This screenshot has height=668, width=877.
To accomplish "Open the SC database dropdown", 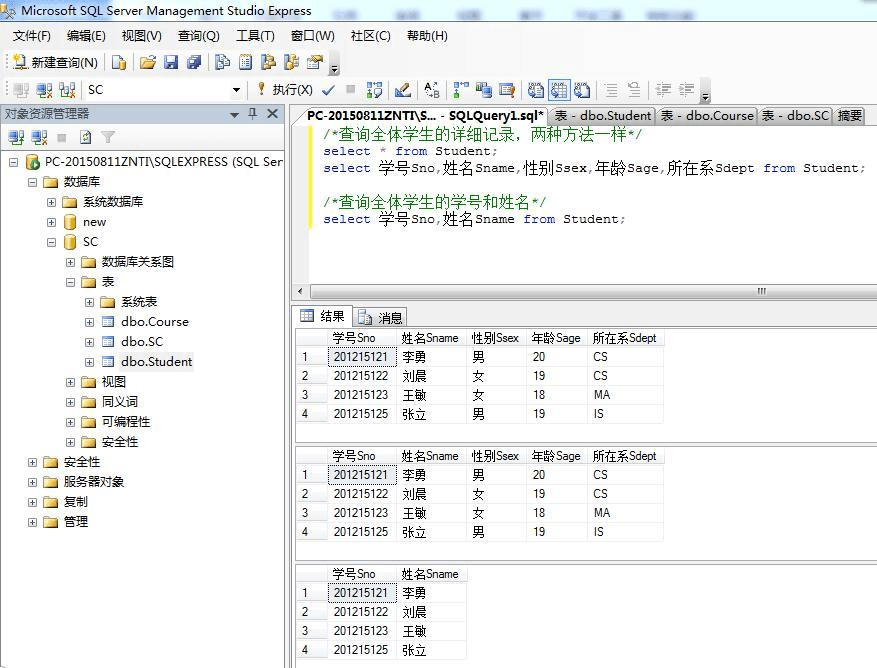I will [236, 90].
